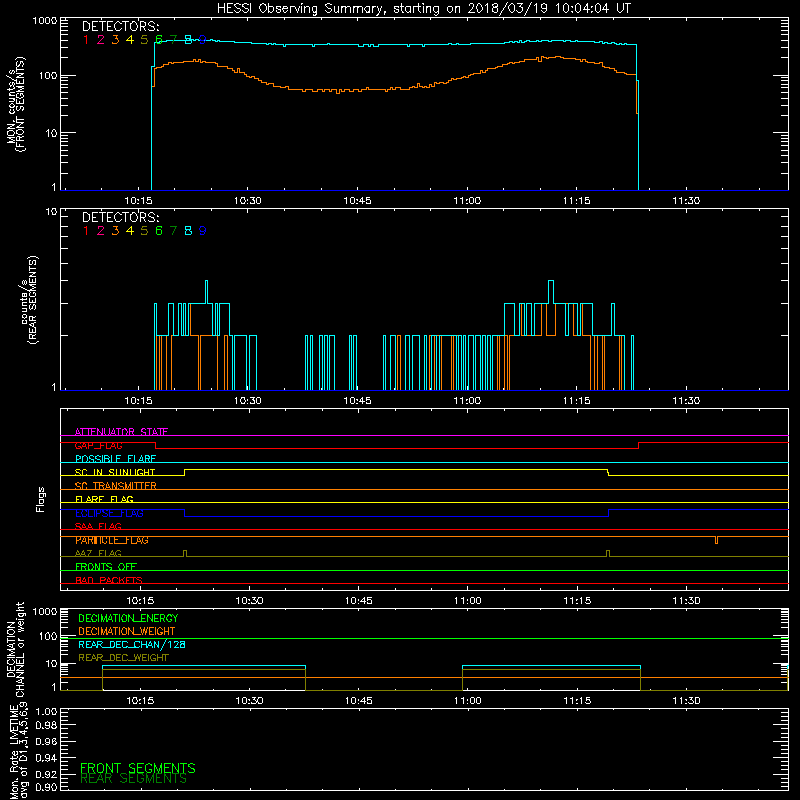This screenshot has width=800, height=800.
Task: Select red detector number 1 in front segments legend
Action: pyautogui.click(x=86, y=40)
